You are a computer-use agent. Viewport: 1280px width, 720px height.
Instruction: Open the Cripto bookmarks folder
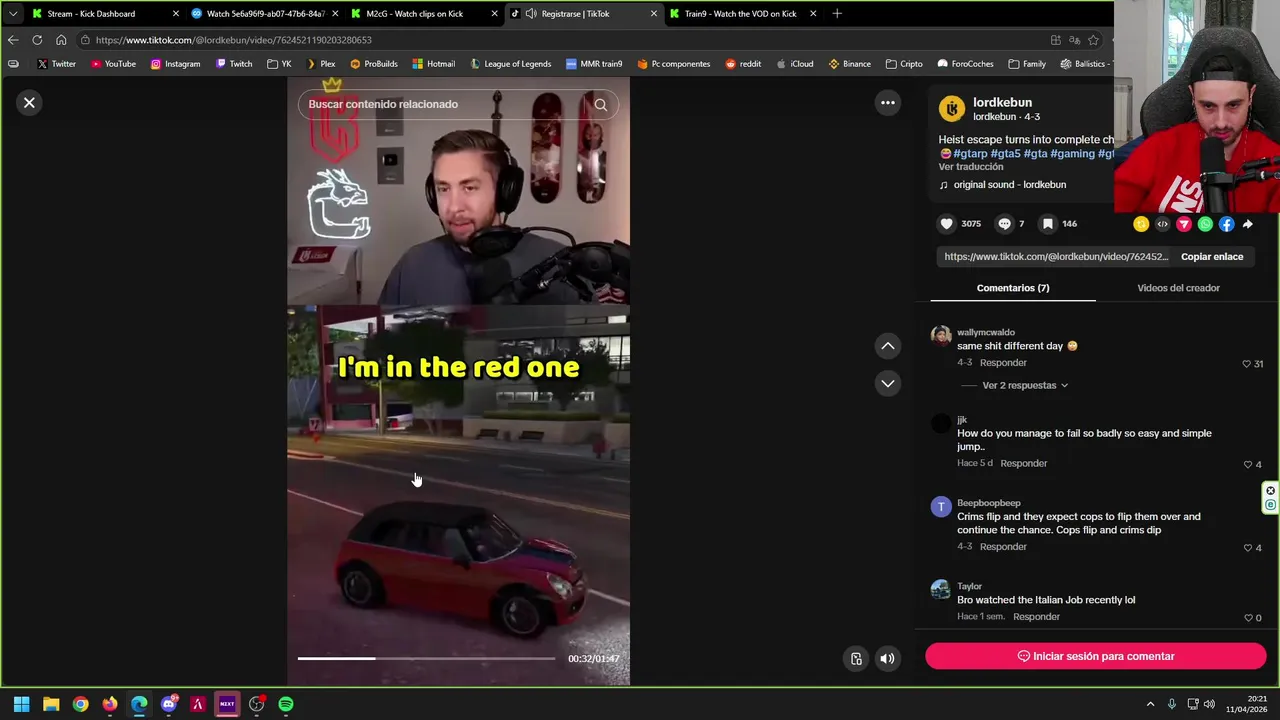904,64
